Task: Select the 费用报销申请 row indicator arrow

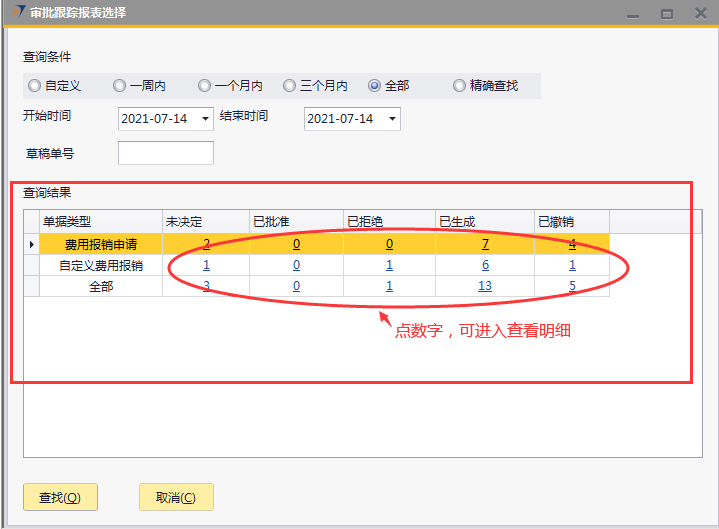Action: coord(32,244)
